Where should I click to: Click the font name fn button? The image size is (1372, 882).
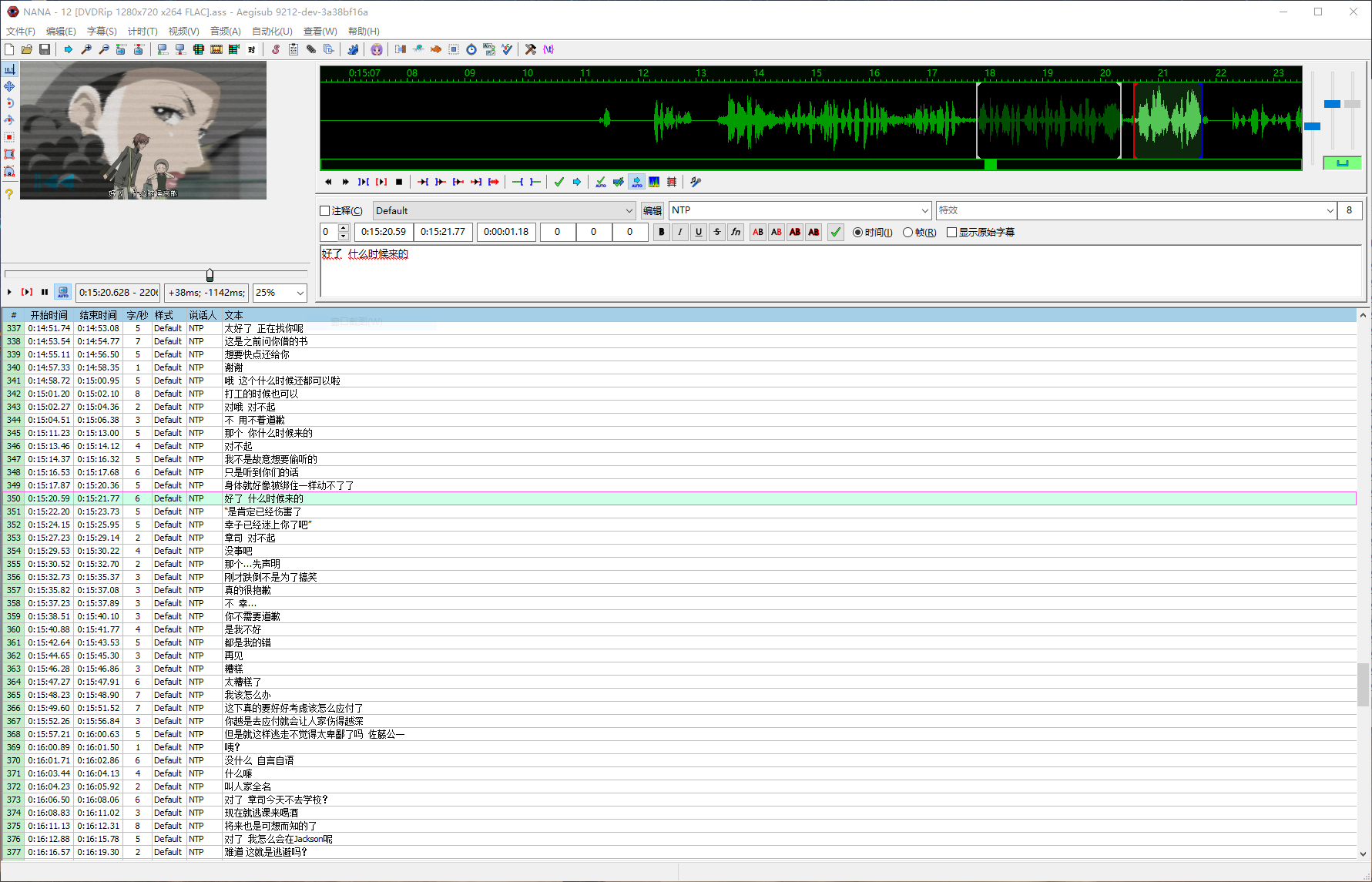pos(736,232)
